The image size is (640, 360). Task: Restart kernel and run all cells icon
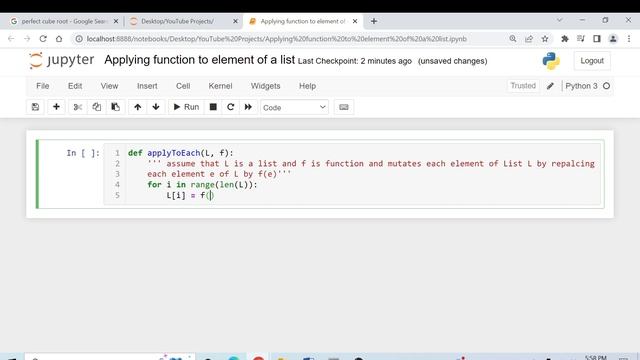(x=248, y=107)
